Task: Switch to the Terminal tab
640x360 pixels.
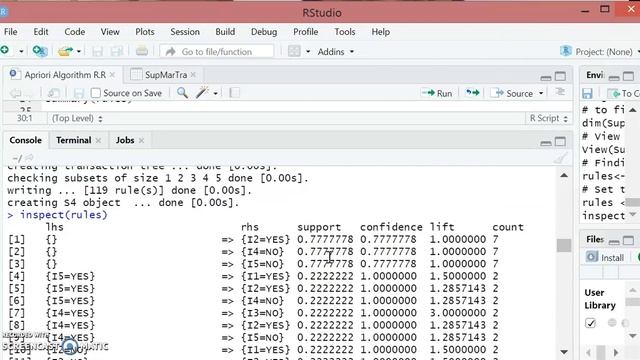Action: (73, 140)
